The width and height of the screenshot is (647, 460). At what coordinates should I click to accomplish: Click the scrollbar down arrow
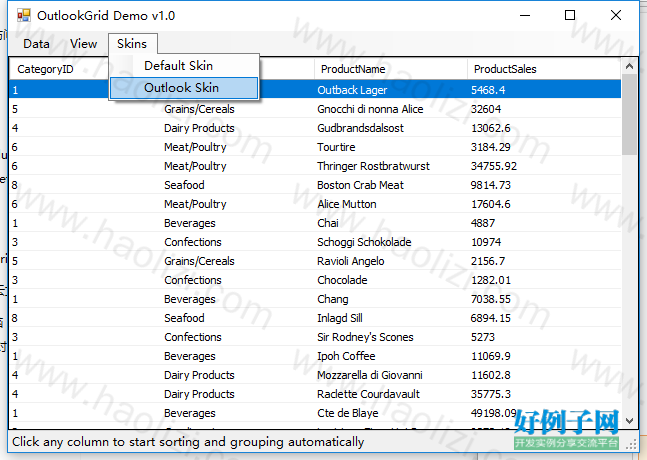(x=629, y=421)
